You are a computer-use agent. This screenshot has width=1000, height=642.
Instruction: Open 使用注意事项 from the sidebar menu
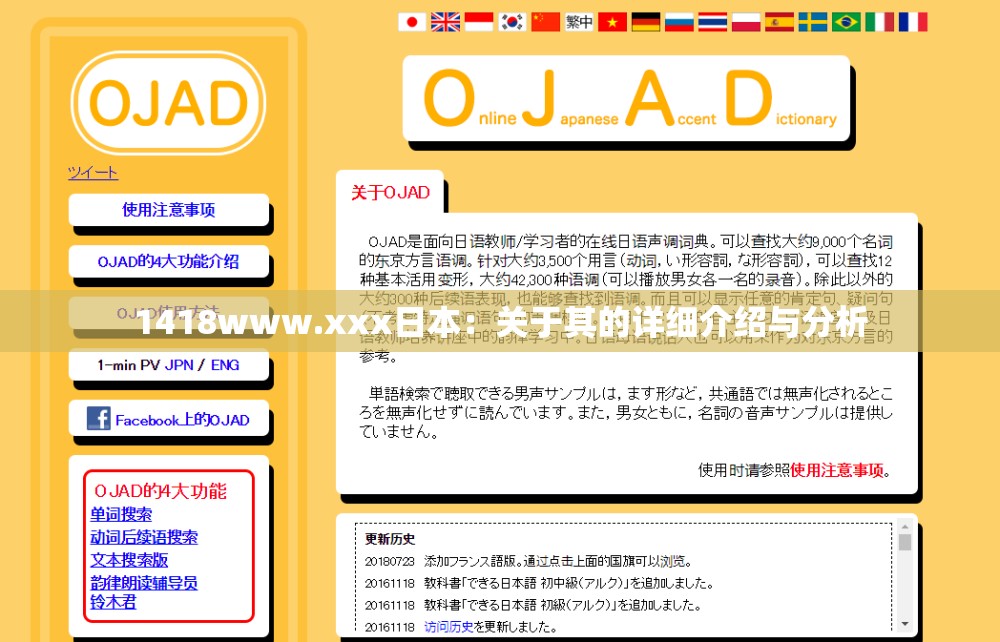coord(169,209)
